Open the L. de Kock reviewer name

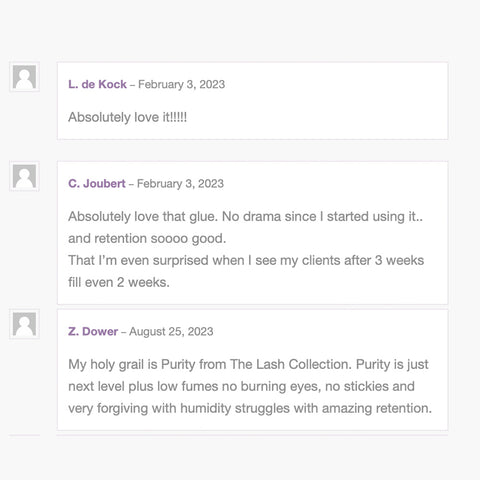point(97,84)
